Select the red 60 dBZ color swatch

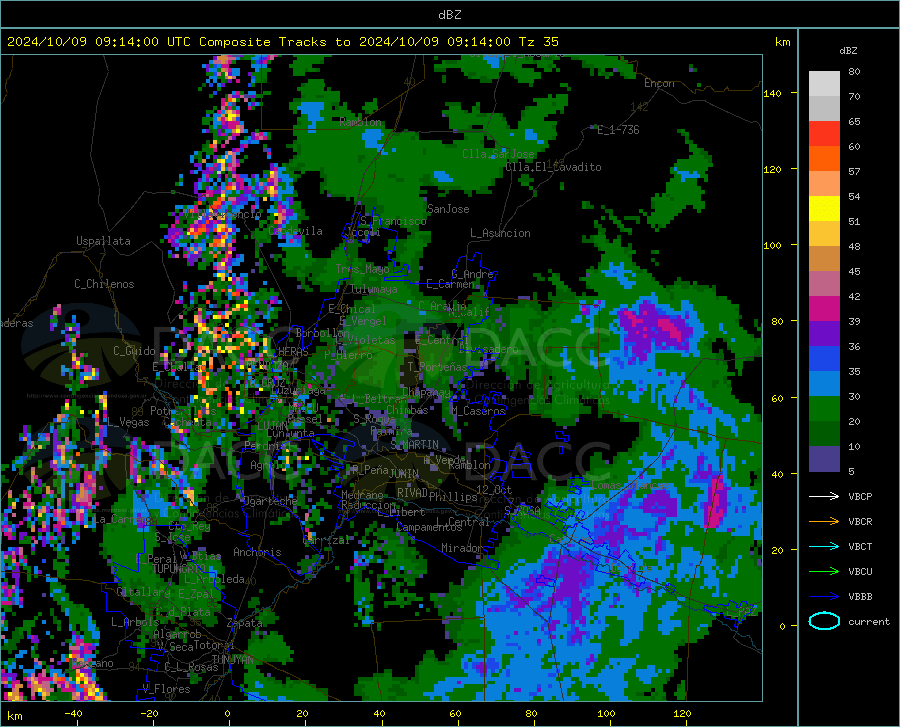[x=824, y=134]
